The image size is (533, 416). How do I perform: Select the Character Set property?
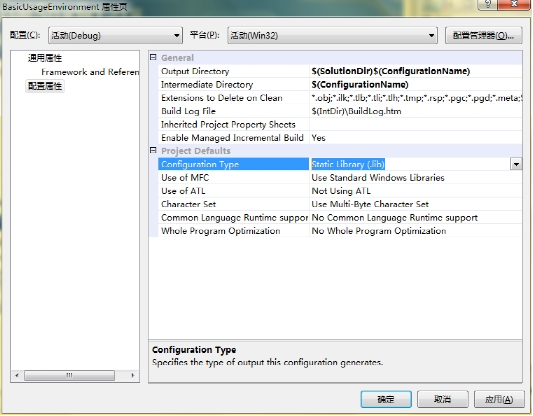pyautogui.click(x=234, y=204)
